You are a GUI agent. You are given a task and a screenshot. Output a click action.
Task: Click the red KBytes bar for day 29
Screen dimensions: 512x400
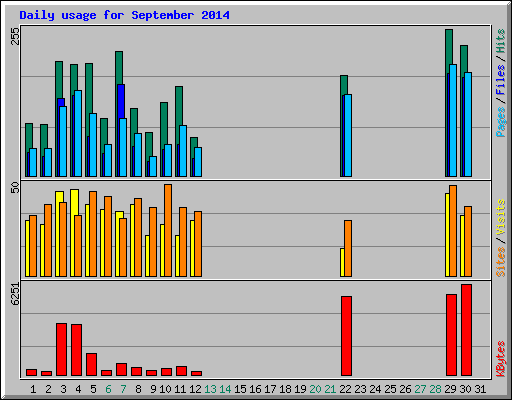pos(451,335)
